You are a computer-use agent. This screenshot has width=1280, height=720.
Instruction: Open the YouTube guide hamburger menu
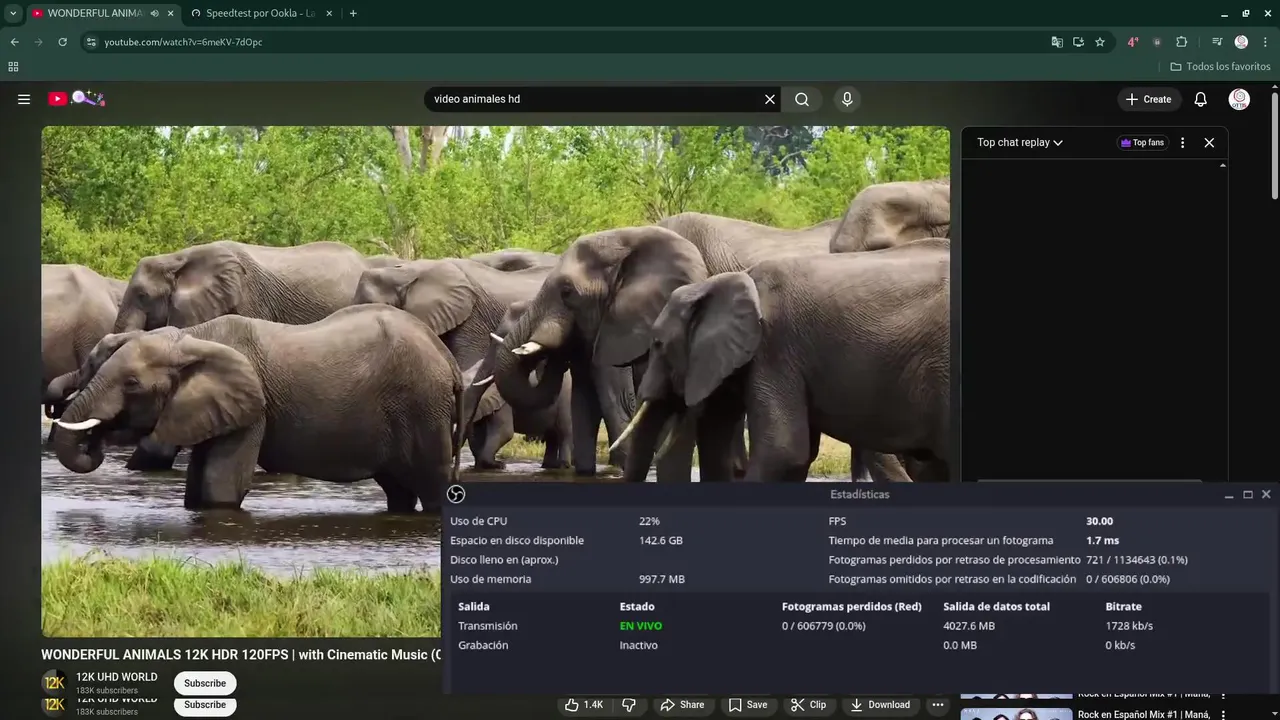coord(24,99)
